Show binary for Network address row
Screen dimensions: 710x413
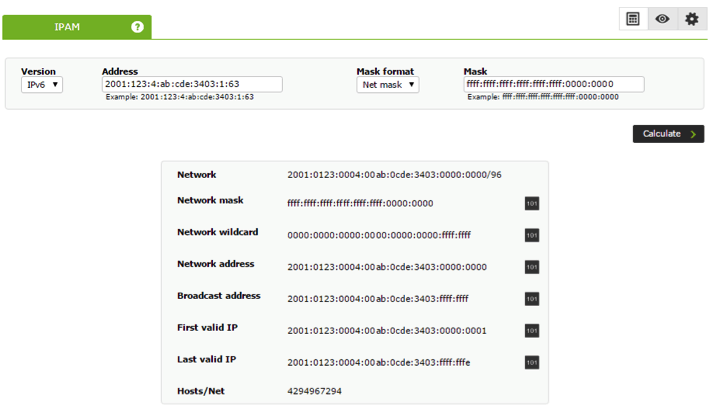click(532, 267)
